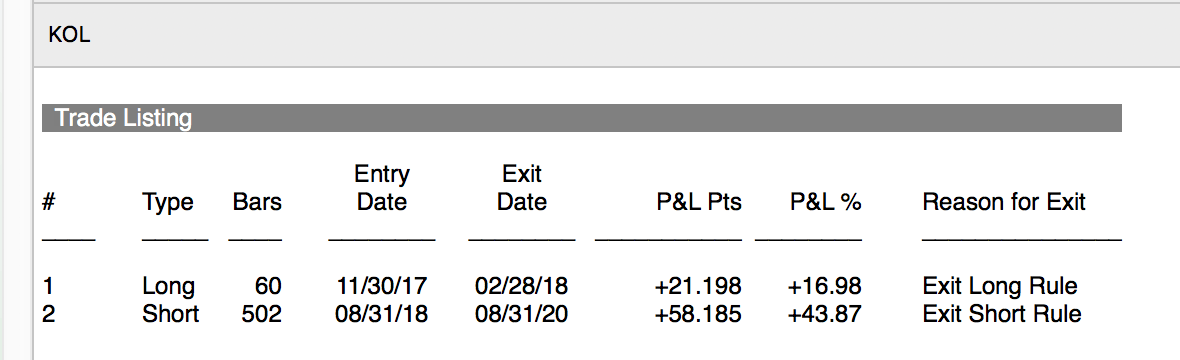Click the Long trade type cell
1180x360 pixels.
[169, 287]
